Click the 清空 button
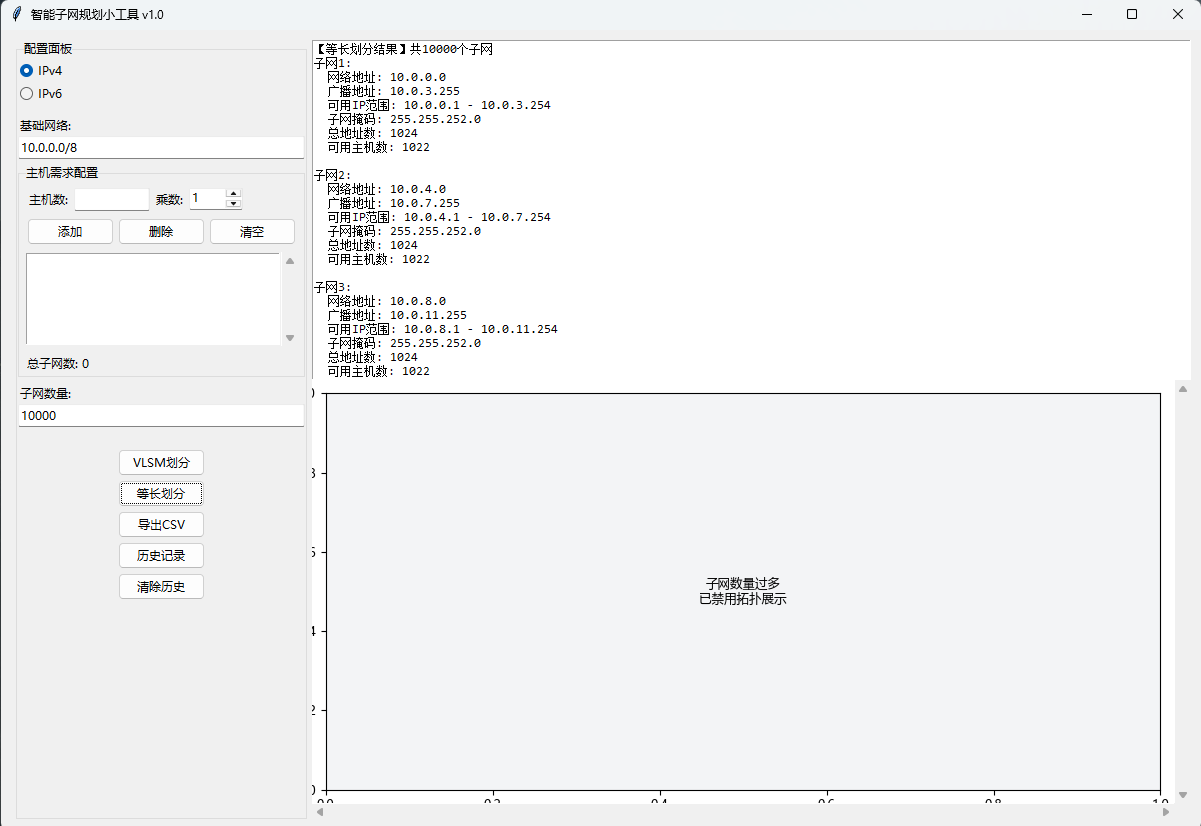 pyautogui.click(x=252, y=232)
